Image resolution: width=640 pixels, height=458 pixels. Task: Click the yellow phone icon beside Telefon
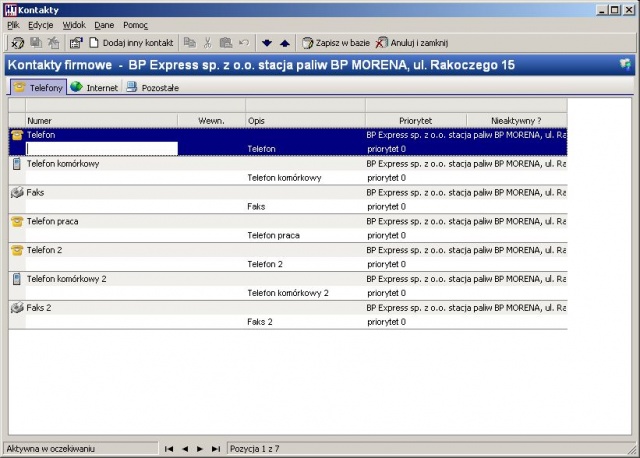point(17,135)
